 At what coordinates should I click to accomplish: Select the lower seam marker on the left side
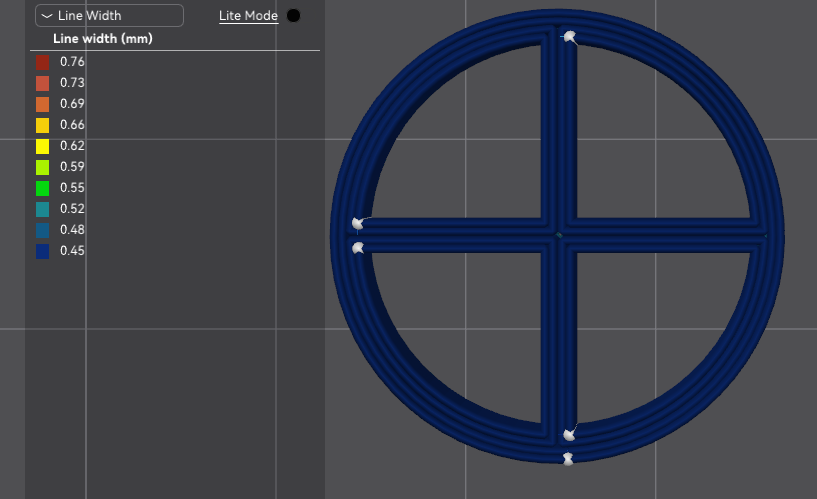point(357,247)
